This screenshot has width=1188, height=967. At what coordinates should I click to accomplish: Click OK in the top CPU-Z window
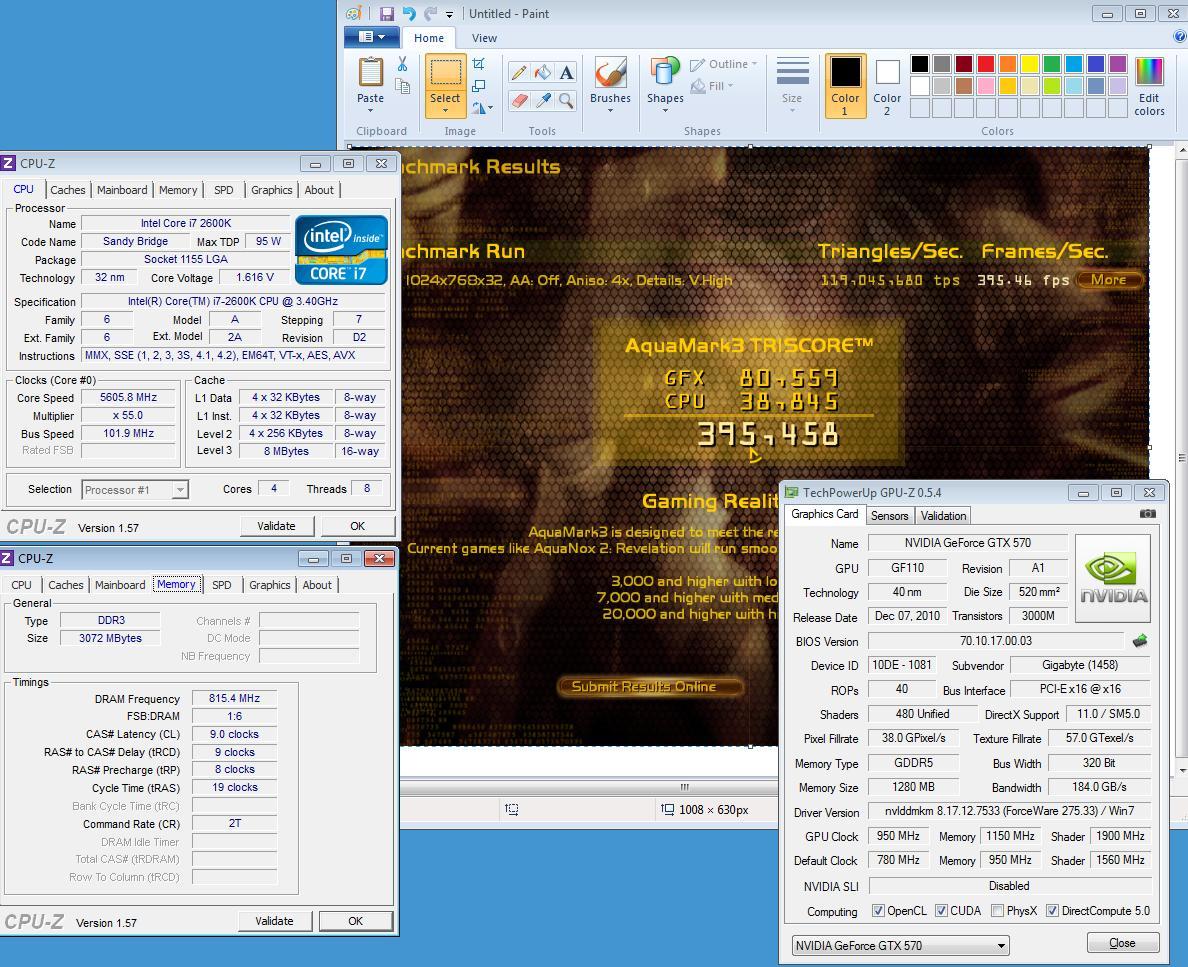tap(358, 526)
